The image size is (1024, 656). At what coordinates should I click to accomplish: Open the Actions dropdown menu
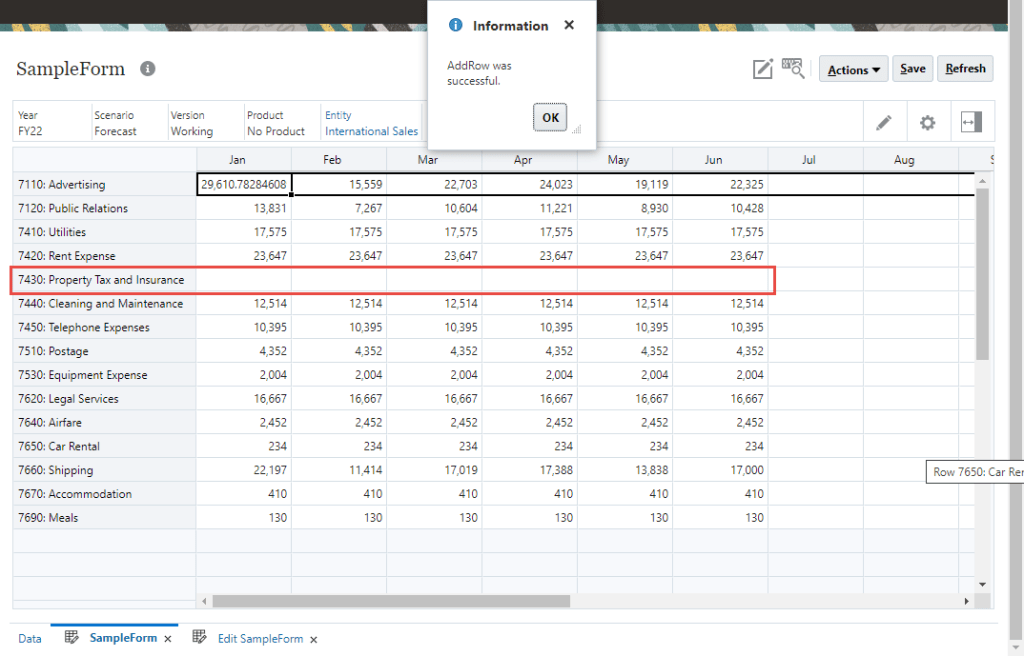[854, 69]
